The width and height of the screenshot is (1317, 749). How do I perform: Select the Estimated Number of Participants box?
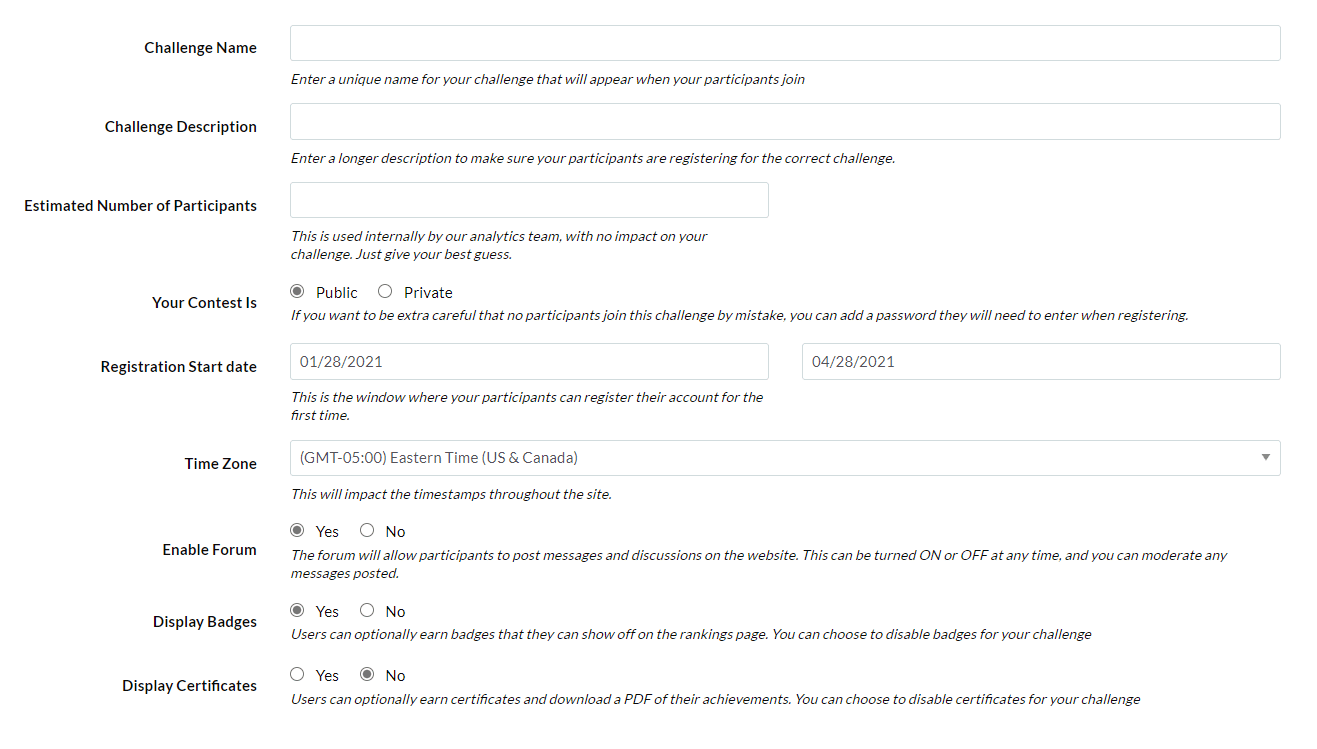click(529, 200)
